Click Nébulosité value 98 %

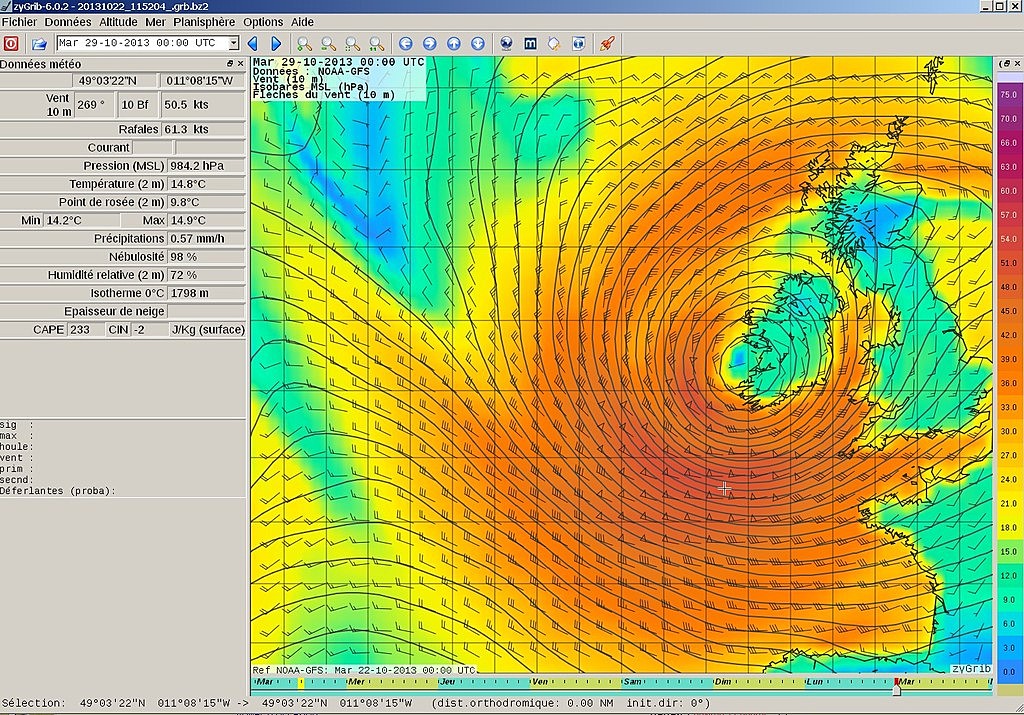206,257
